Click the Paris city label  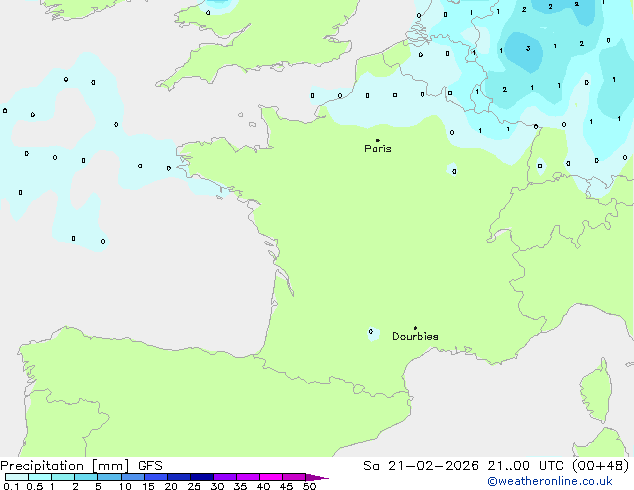(378, 149)
